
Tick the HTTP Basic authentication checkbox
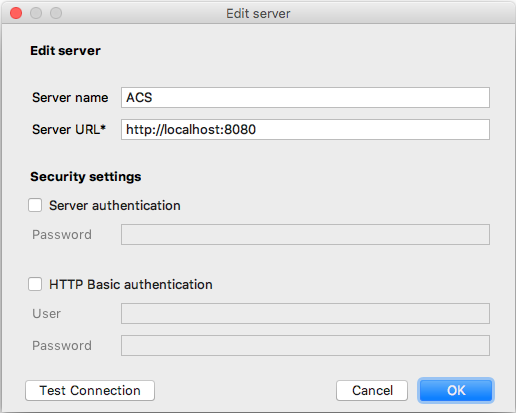pos(35,284)
